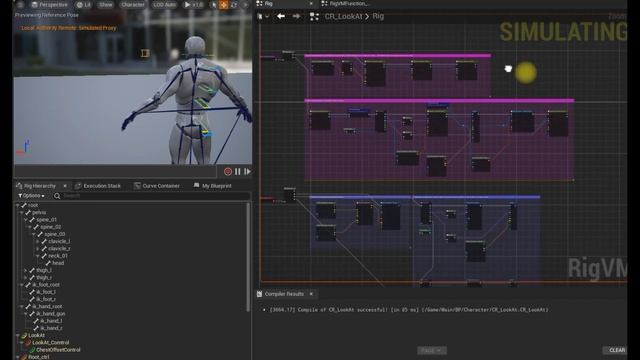The height and width of the screenshot is (360, 640).
Task: Open the x1.0 playback speed menu
Action: pos(193,5)
